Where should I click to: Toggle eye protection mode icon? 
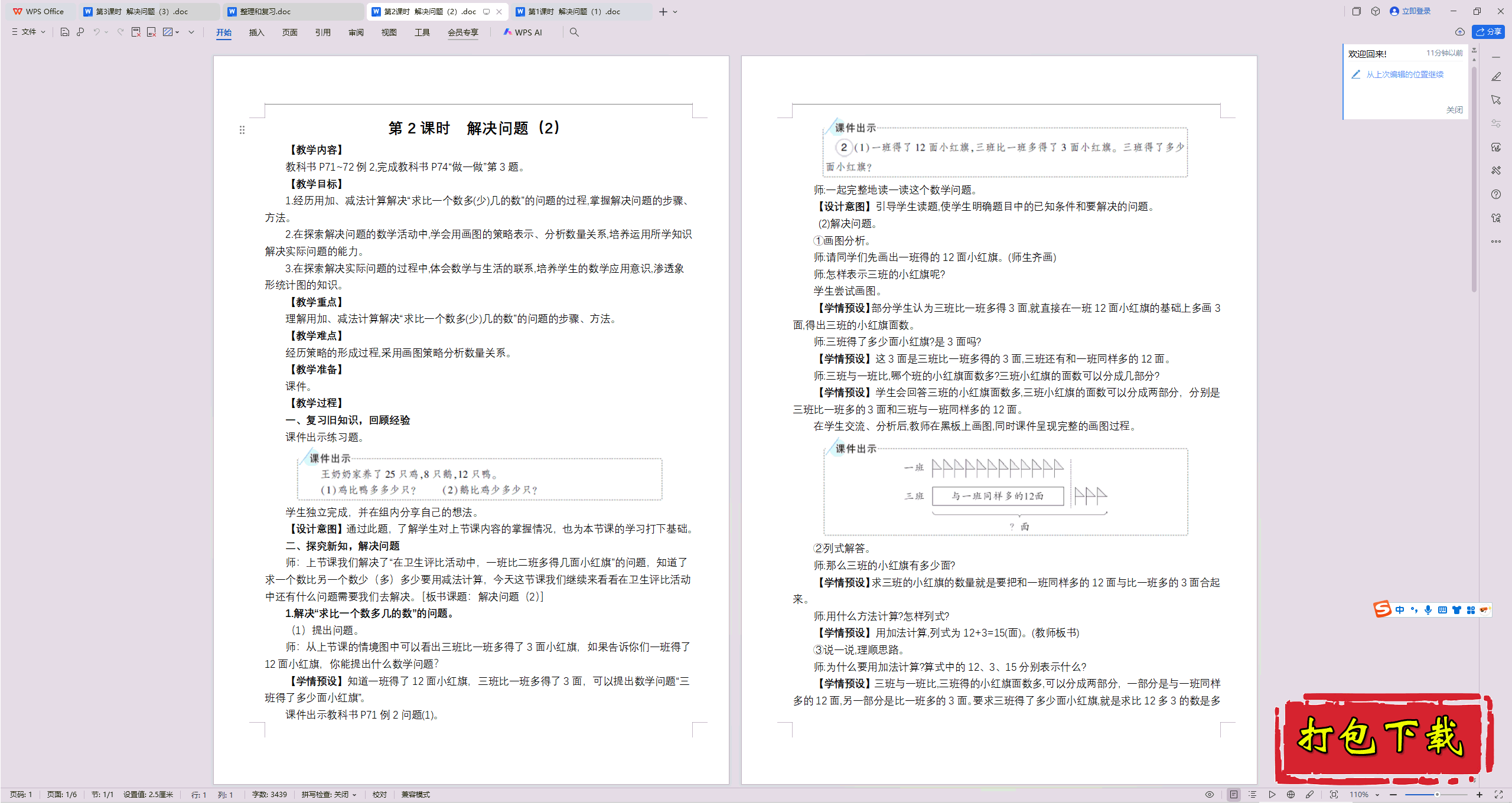click(1210, 794)
